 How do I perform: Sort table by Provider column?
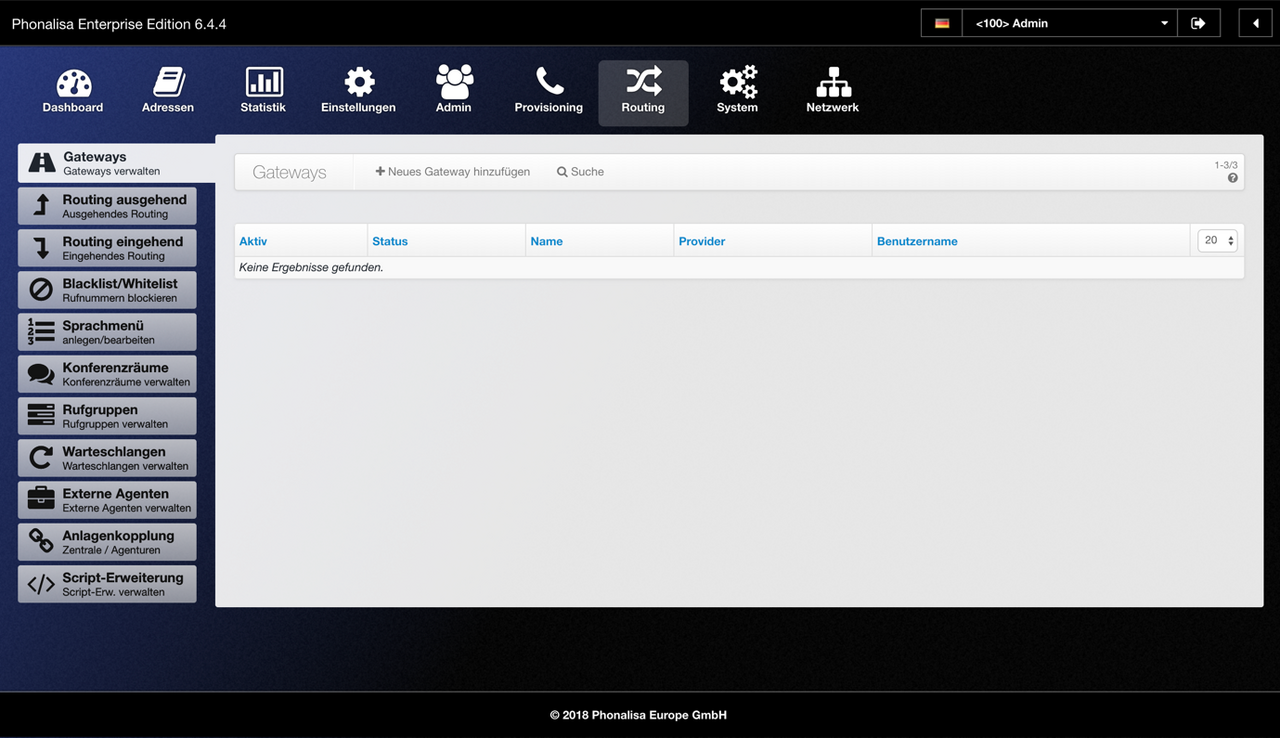[x=702, y=241]
